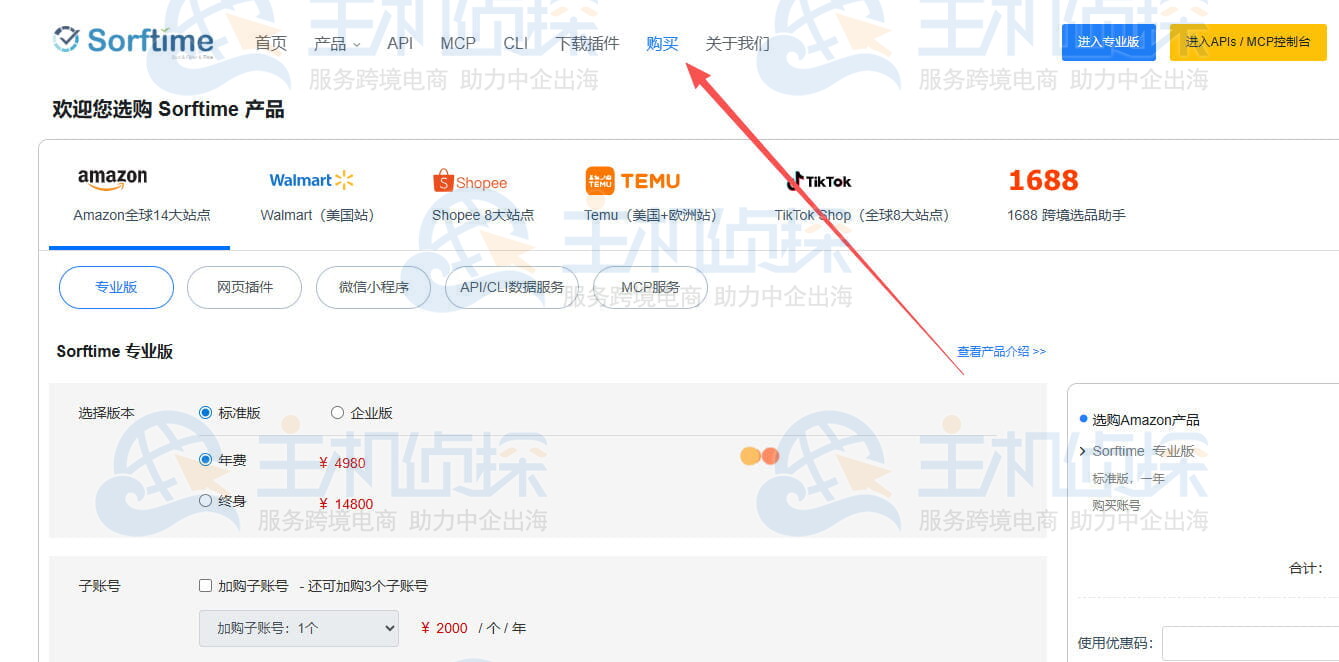Switch to 网页插件 tab
This screenshot has width=1339, height=662.
coord(245,287)
